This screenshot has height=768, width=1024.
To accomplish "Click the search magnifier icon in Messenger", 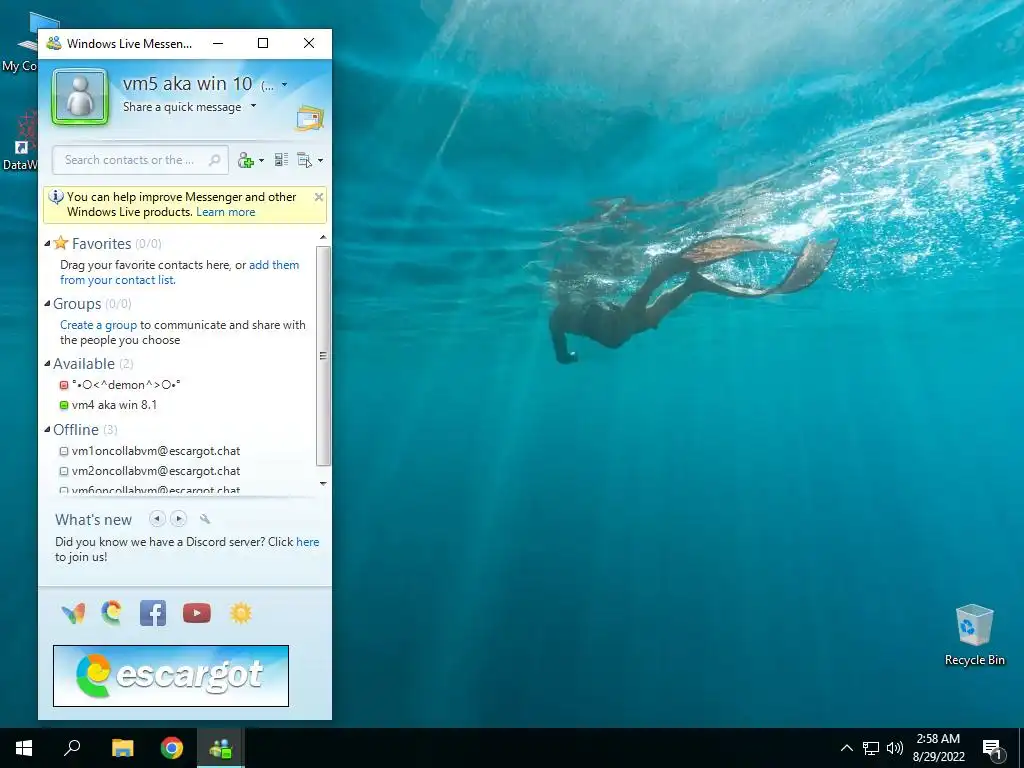I will (214, 160).
